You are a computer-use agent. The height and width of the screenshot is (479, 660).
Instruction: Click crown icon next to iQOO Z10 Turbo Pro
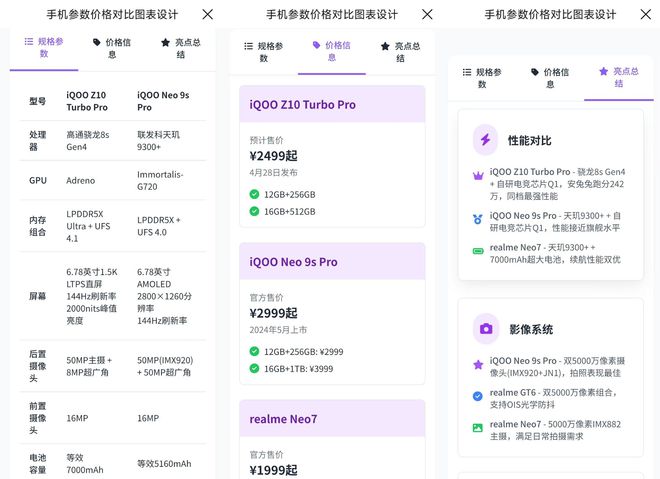point(478,176)
